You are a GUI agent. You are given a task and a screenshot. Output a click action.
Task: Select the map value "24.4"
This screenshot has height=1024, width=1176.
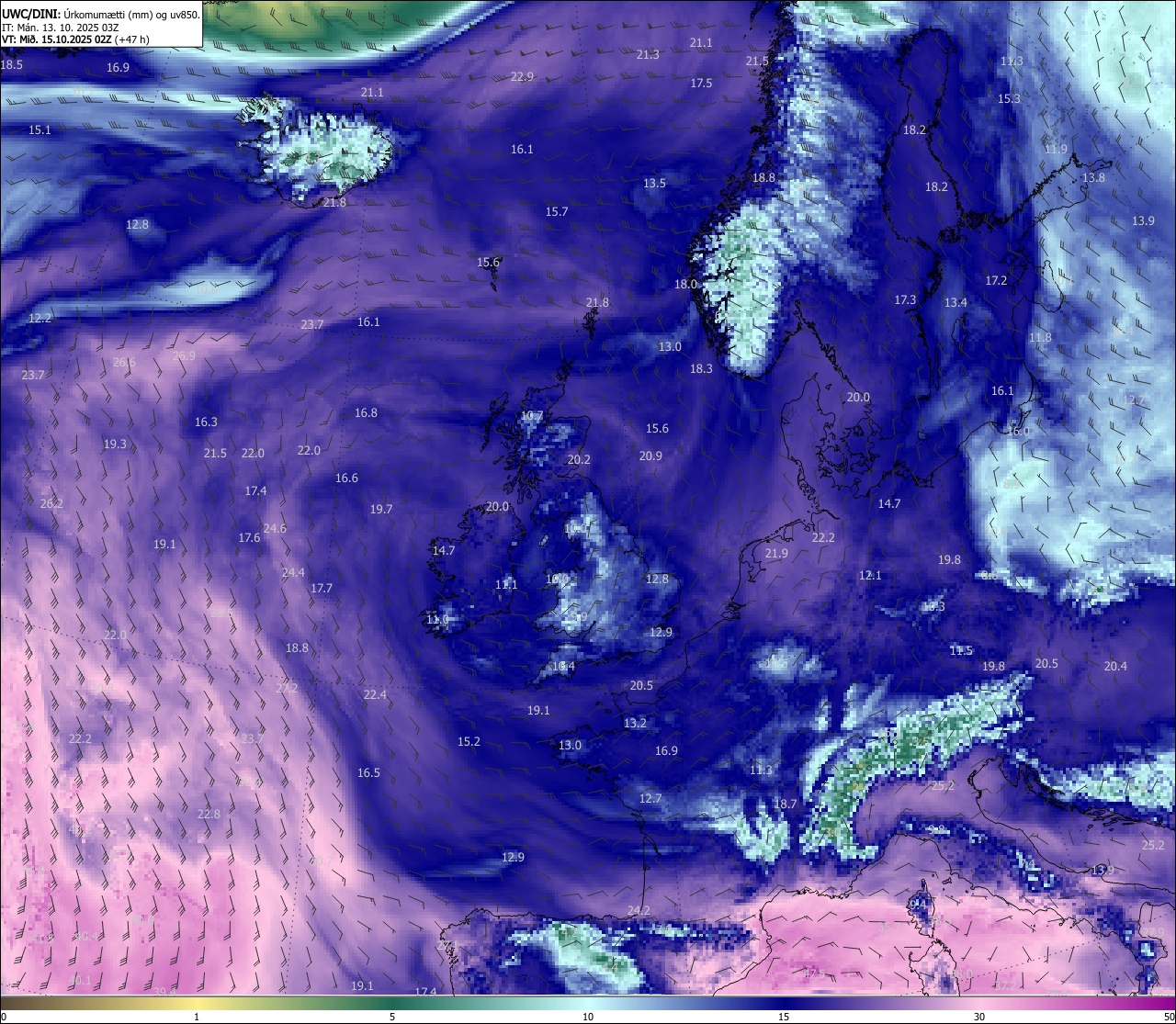coord(293,573)
